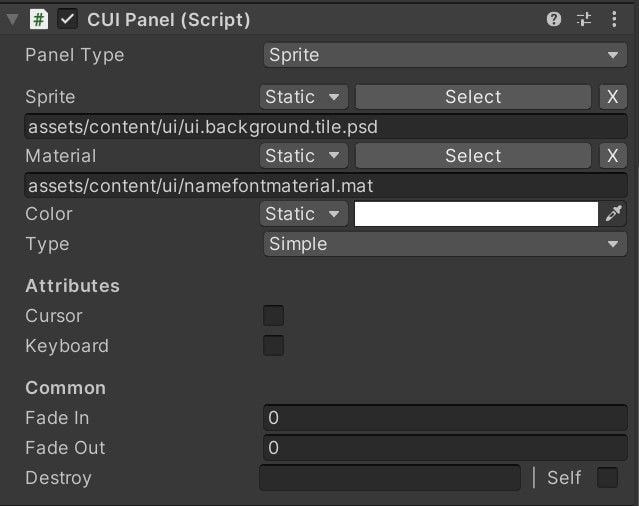This screenshot has height=506, width=639.
Task: Disable the CUI Panel script checkbox
Action: [67, 20]
